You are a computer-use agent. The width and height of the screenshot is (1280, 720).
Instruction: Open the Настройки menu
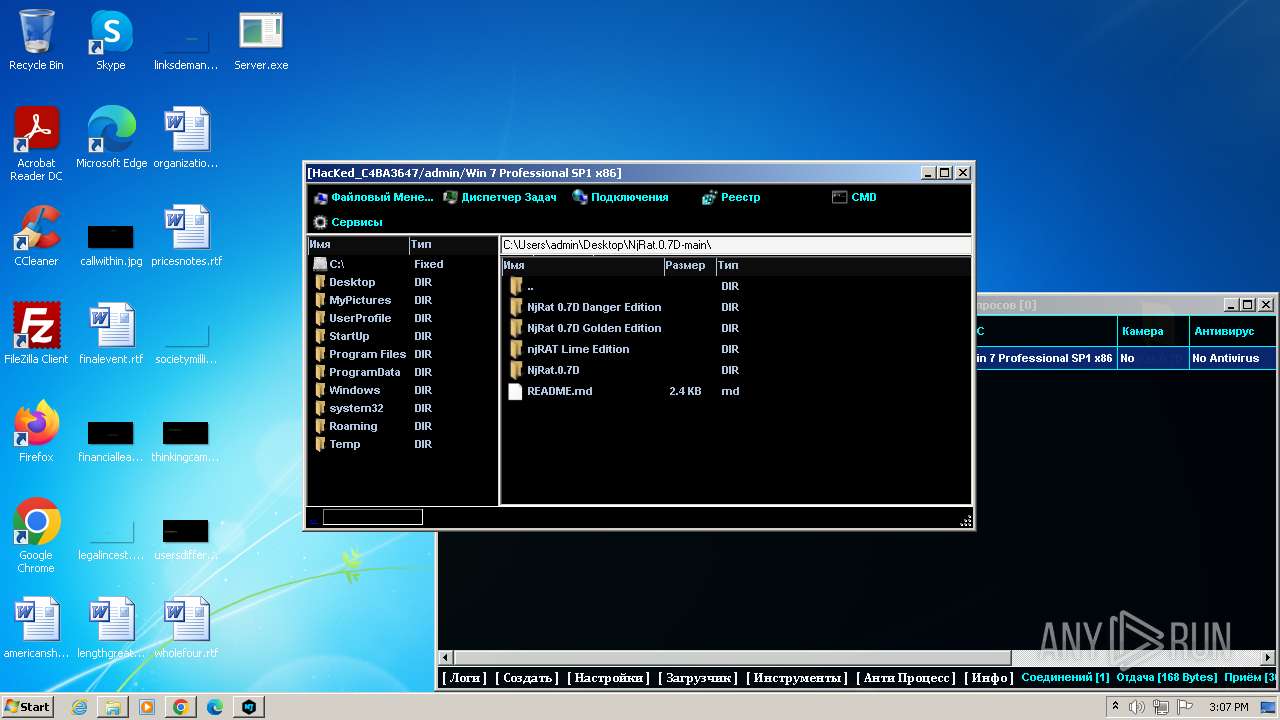coord(608,677)
